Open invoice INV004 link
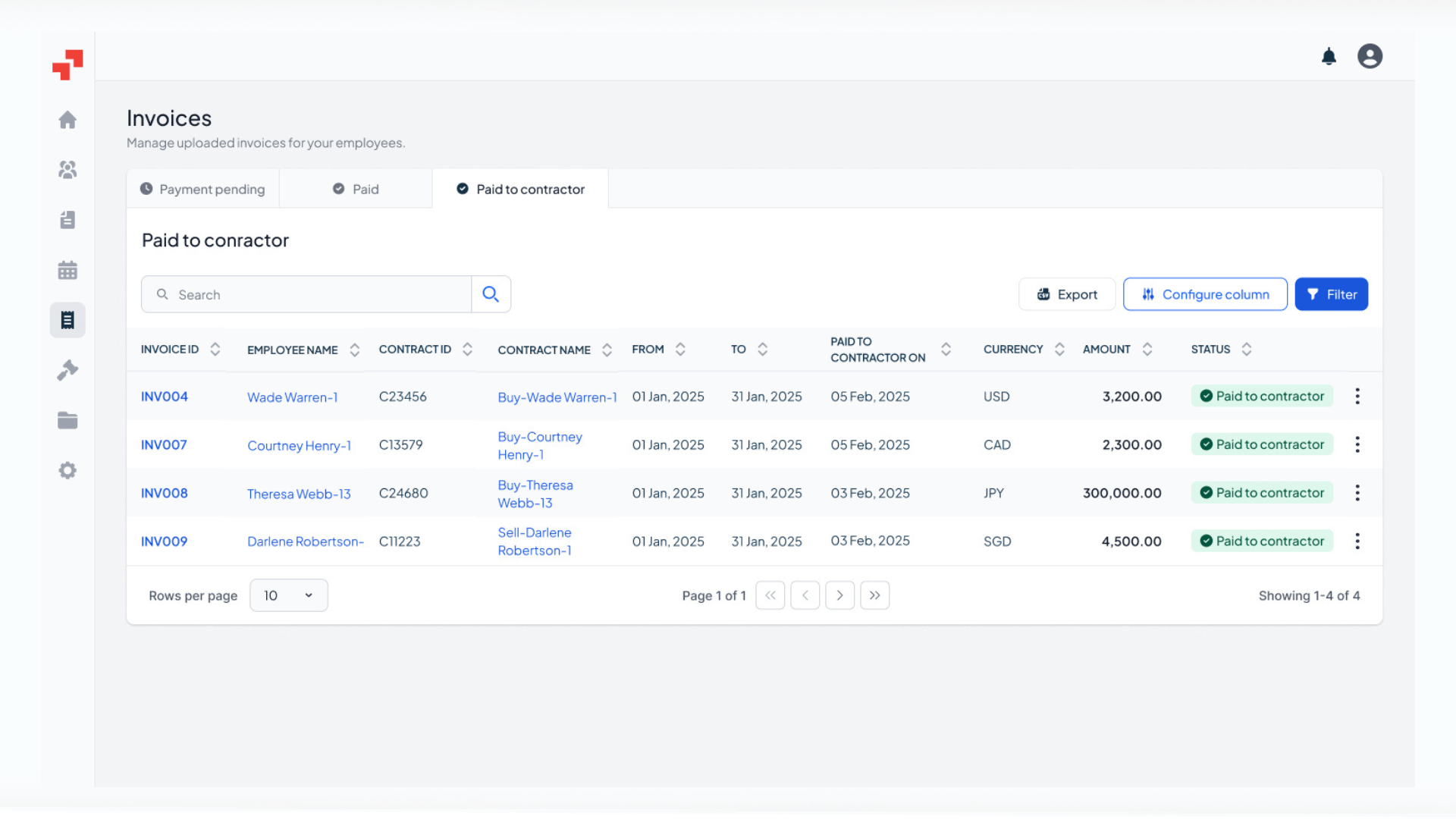Image resolution: width=1456 pixels, height=819 pixels. [x=164, y=396]
